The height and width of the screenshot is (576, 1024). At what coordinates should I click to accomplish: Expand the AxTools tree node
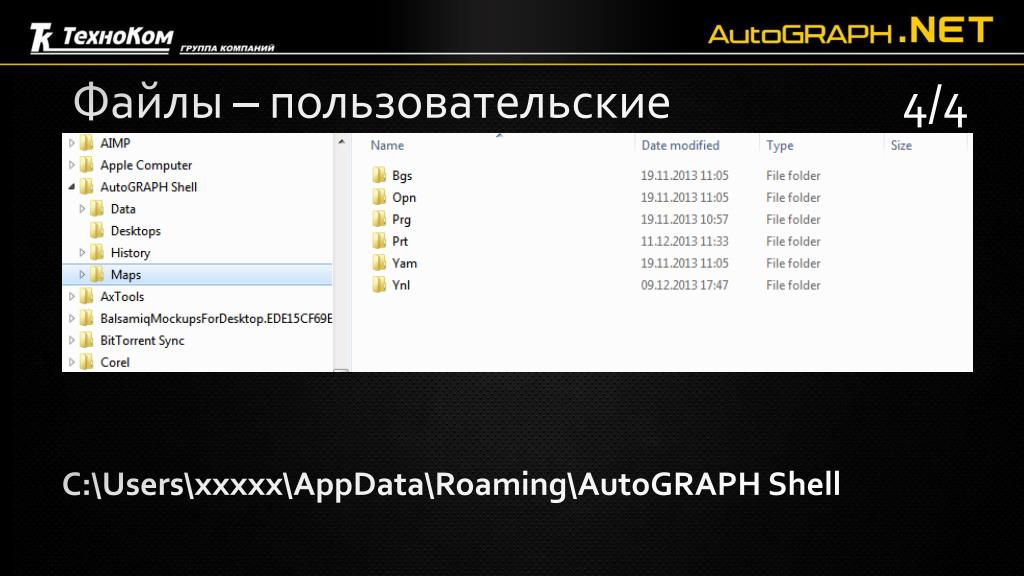(72, 296)
